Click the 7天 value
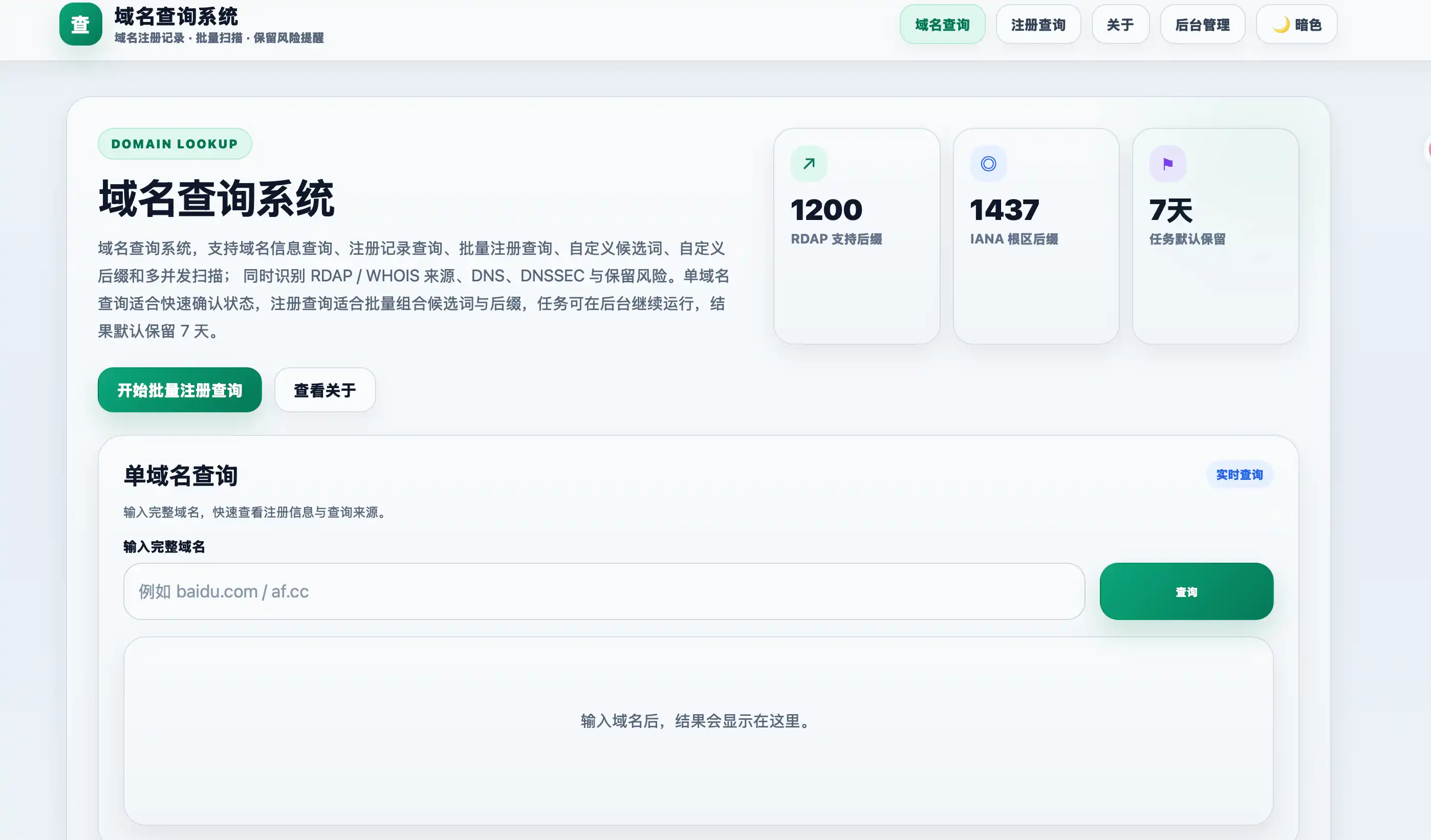 pos(1171,210)
